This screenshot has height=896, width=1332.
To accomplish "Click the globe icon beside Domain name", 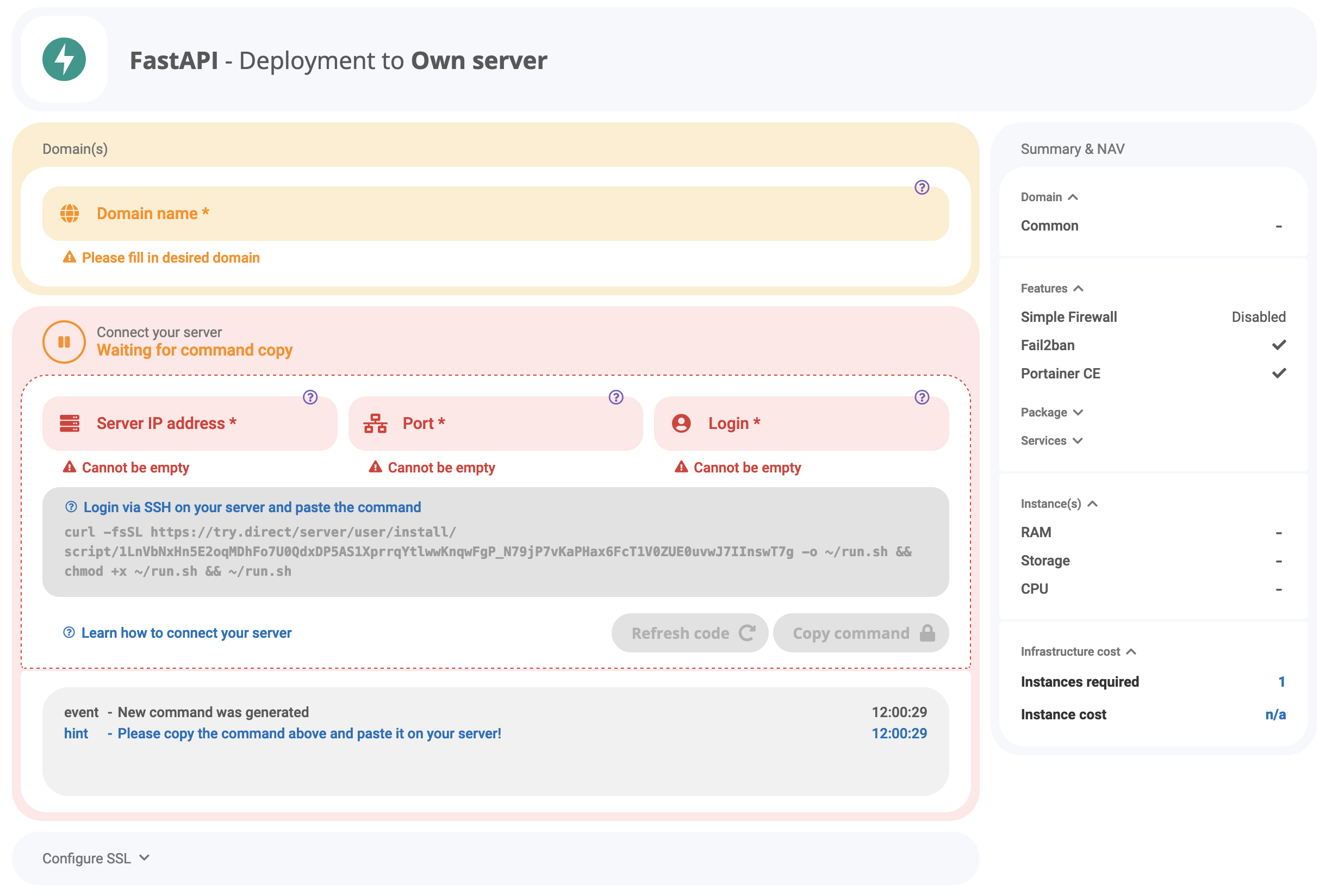I will [x=70, y=214].
